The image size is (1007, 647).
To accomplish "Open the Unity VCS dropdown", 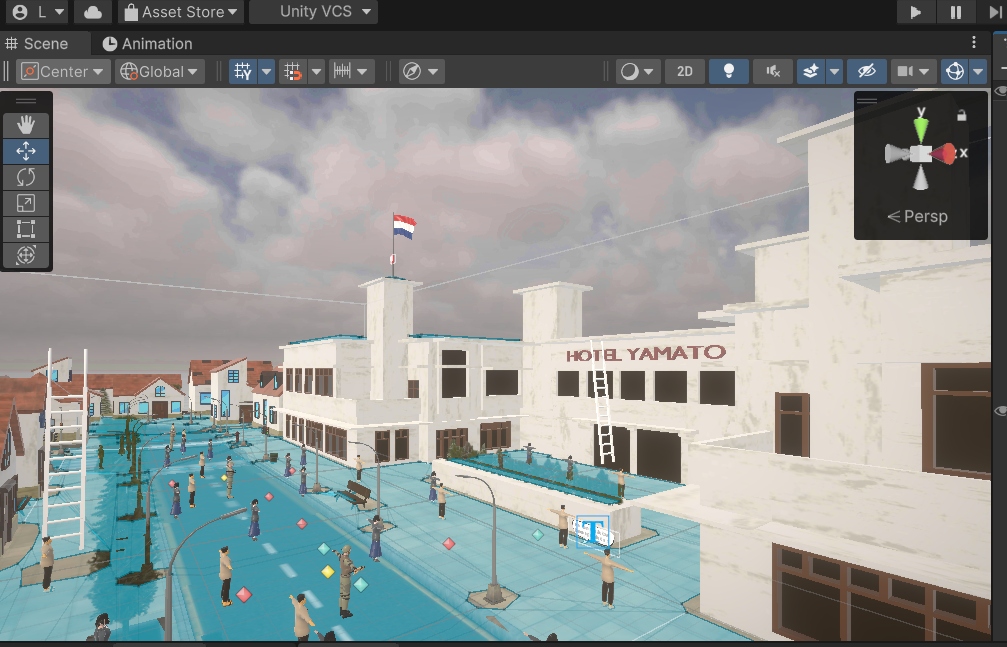I will (313, 12).
